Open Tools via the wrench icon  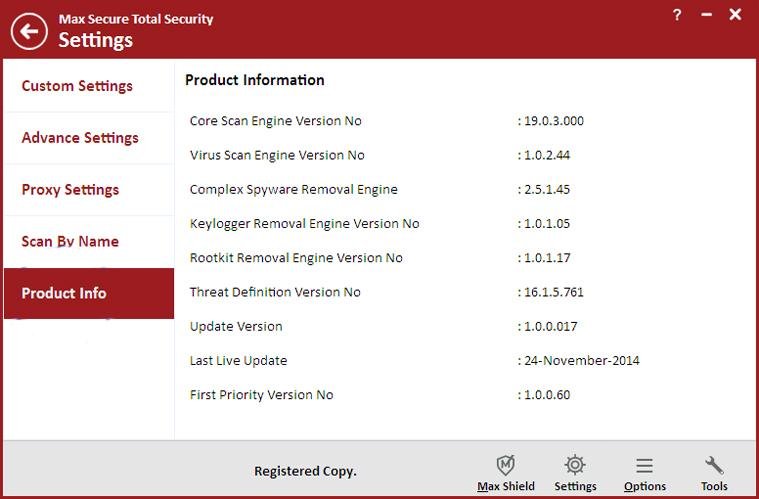click(714, 466)
